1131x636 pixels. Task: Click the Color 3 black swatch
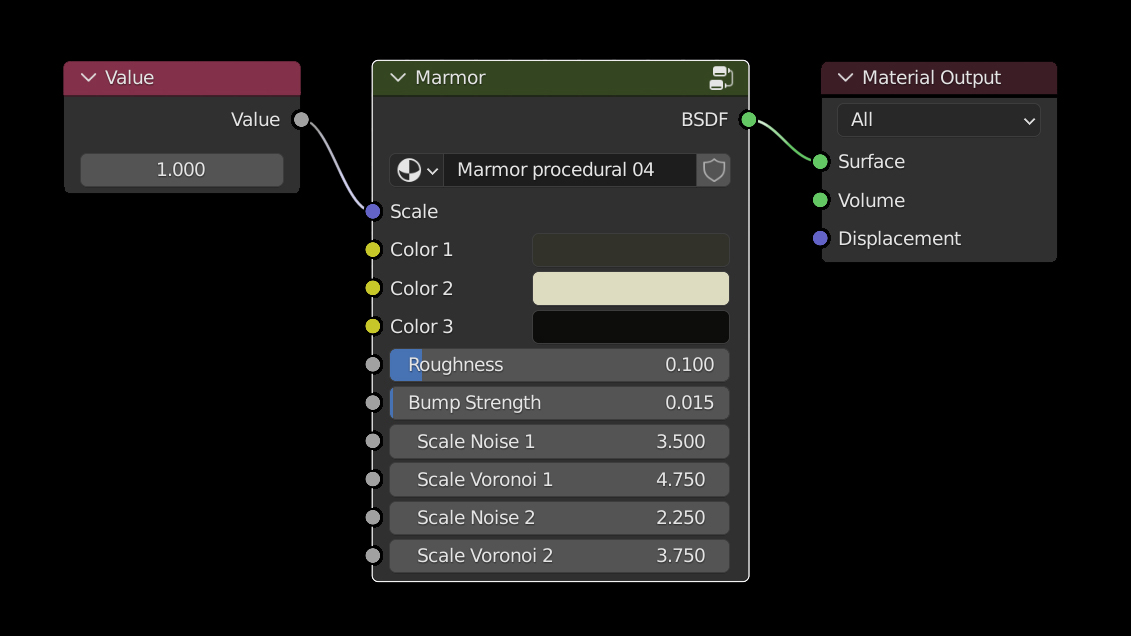(x=630, y=327)
